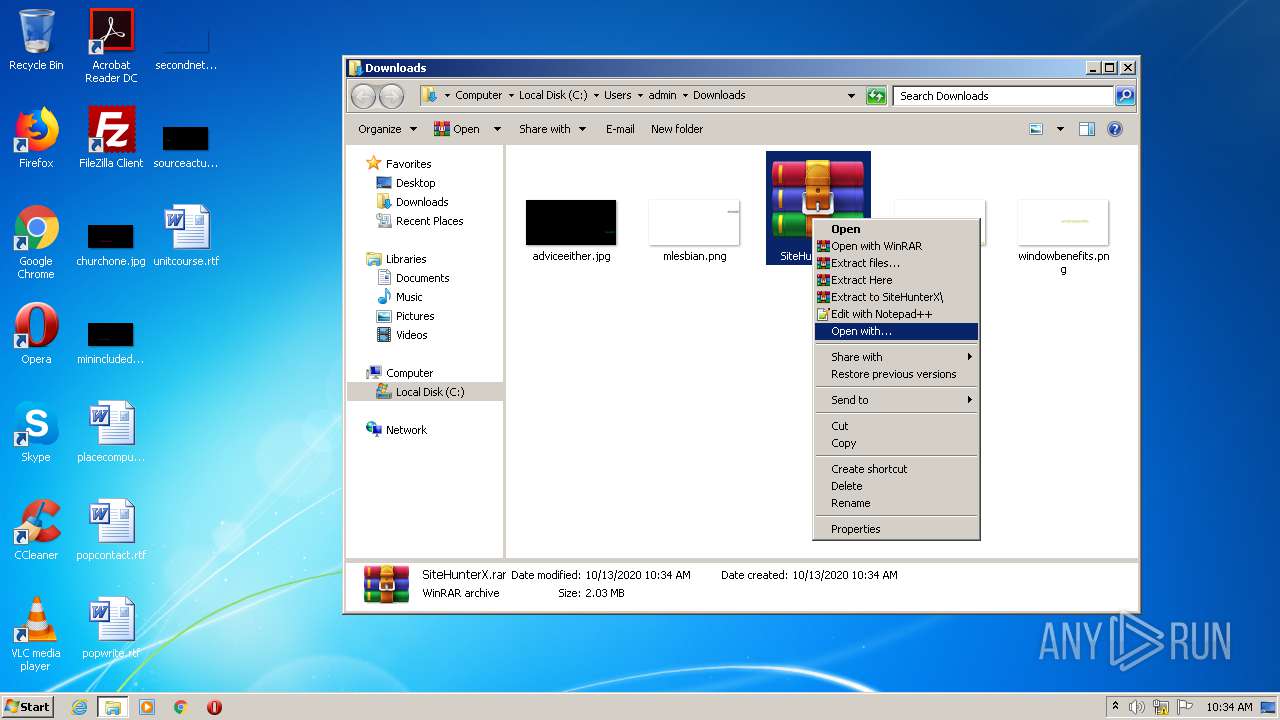Viewport: 1280px width, 720px height.
Task: Expand the Organize dropdown menu
Action: 387,129
